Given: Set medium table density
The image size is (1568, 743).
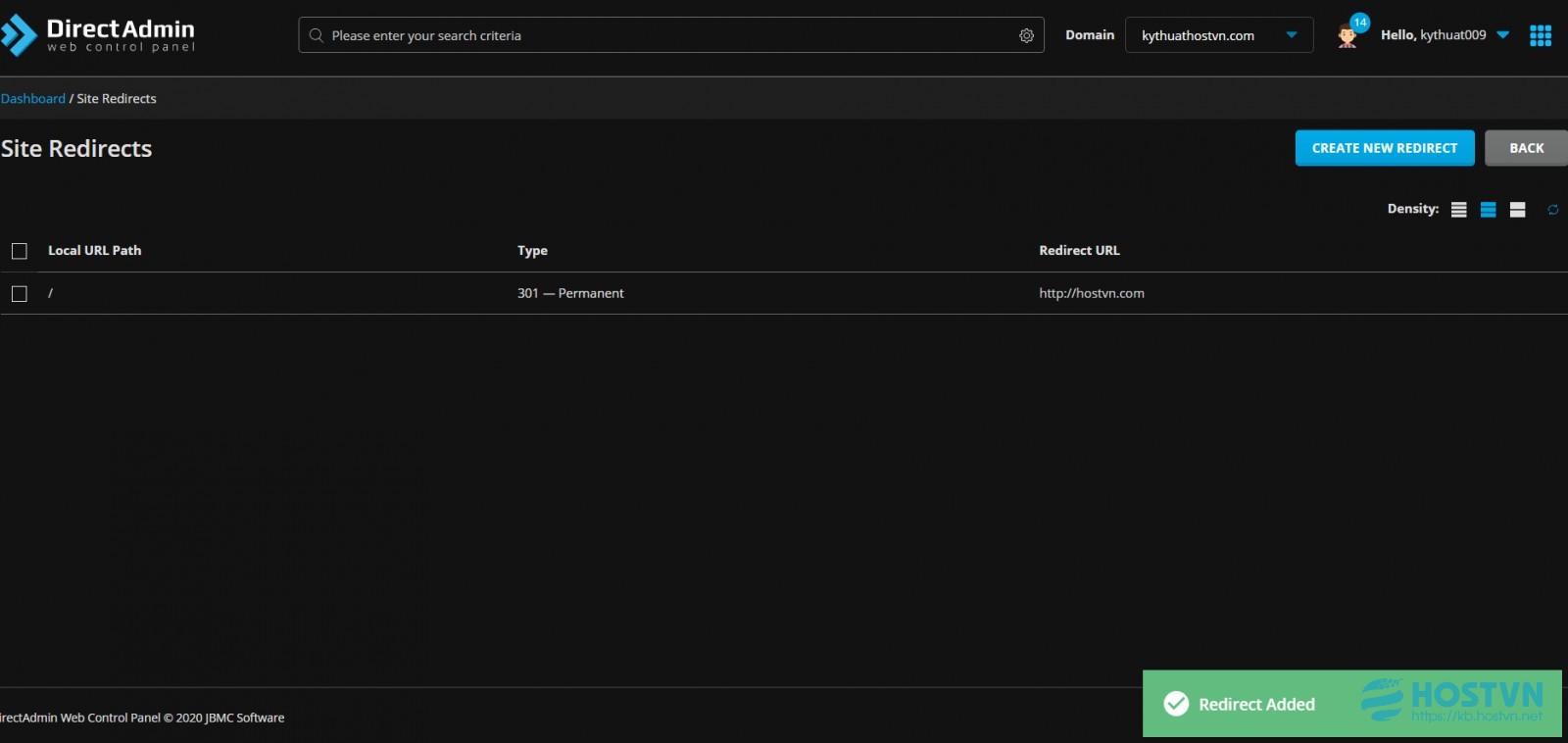Looking at the screenshot, I should (1489, 210).
